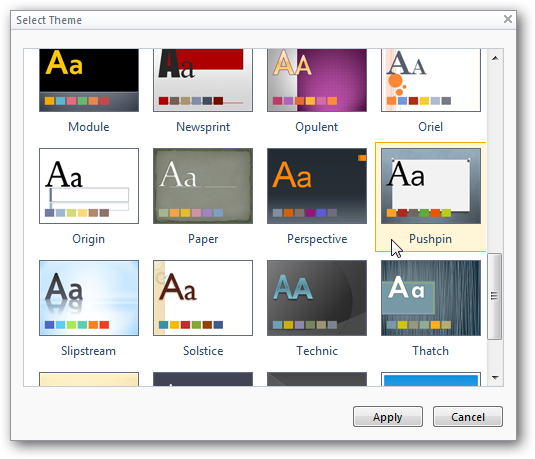This screenshot has height=459, width=535.
Task: Click the Module label text
Action: click(x=89, y=127)
